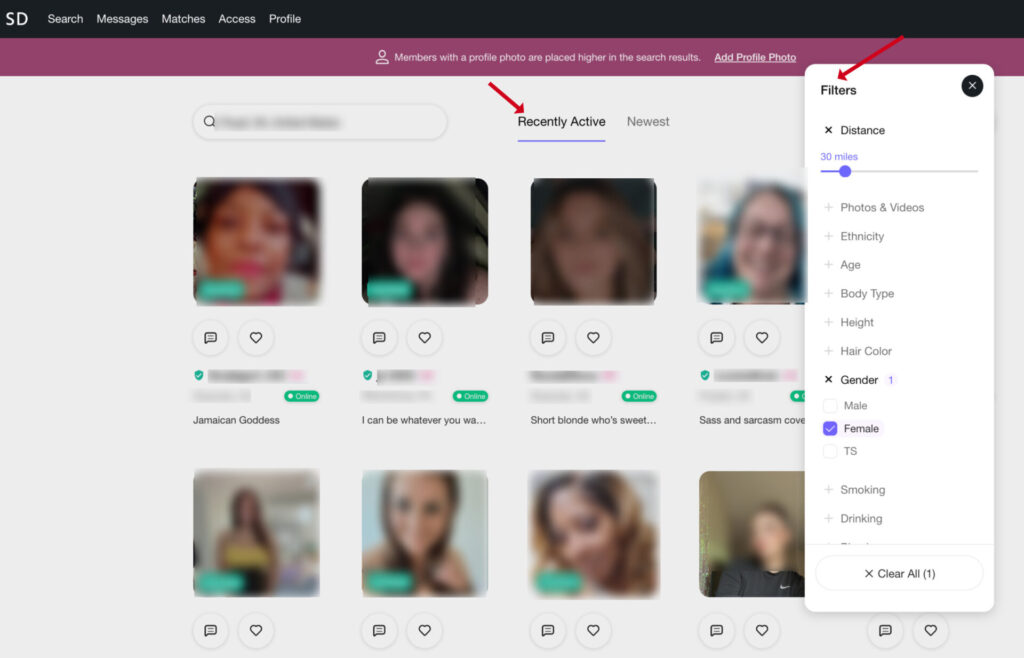1024x658 pixels.
Task: Click the SD logo in the header
Action: pyautogui.click(x=17, y=18)
